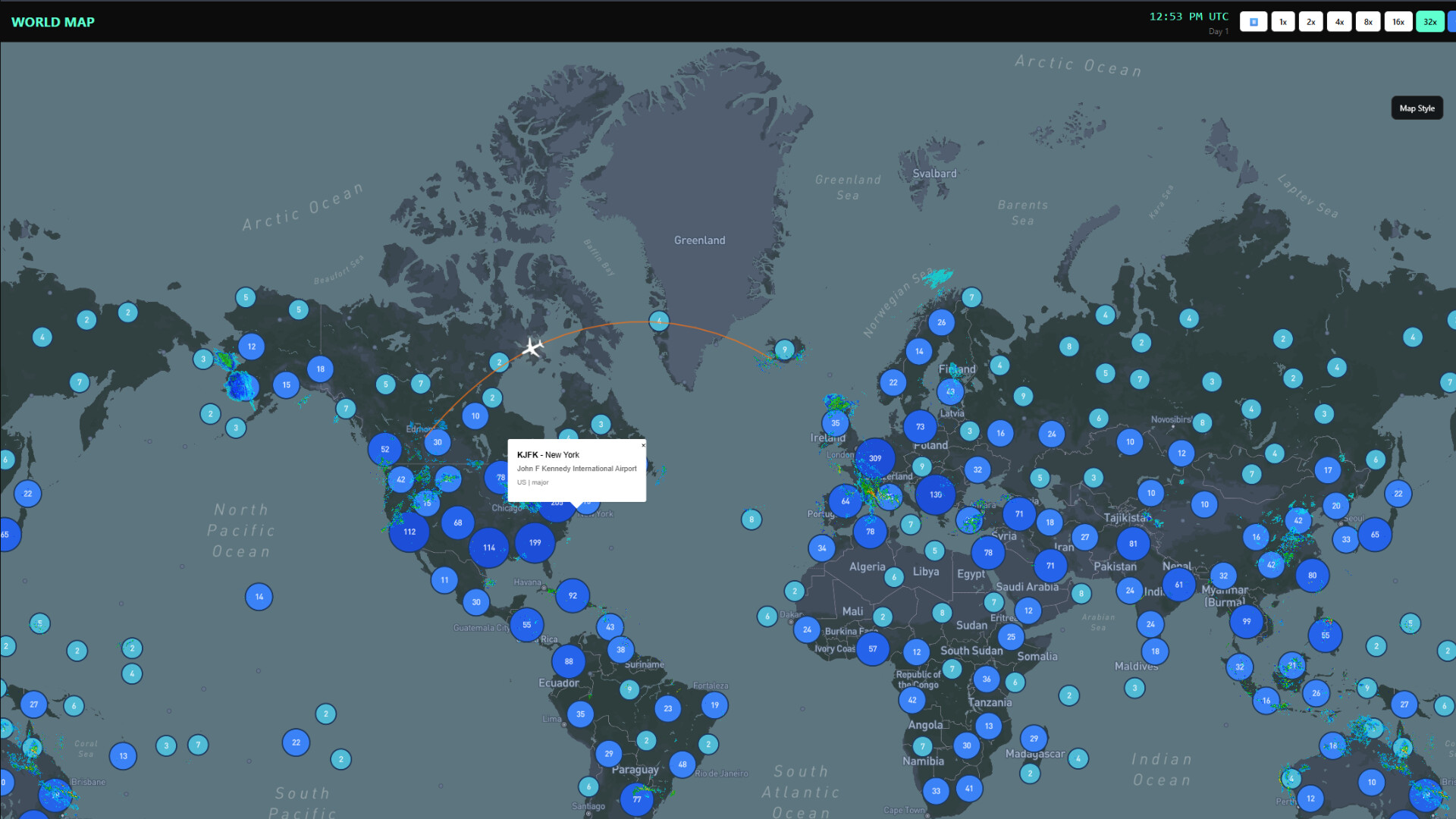Image resolution: width=1456 pixels, height=819 pixels.
Task: Choose the 8x speed button
Action: coord(1368,22)
